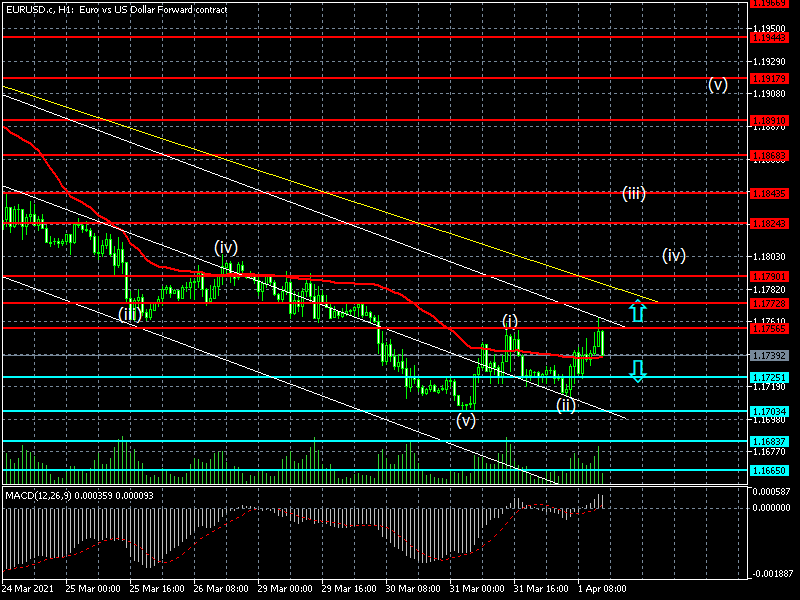Click the 31 Mar 00:00 time label
This screenshot has width=800, height=600.
pyautogui.click(x=477, y=588)
